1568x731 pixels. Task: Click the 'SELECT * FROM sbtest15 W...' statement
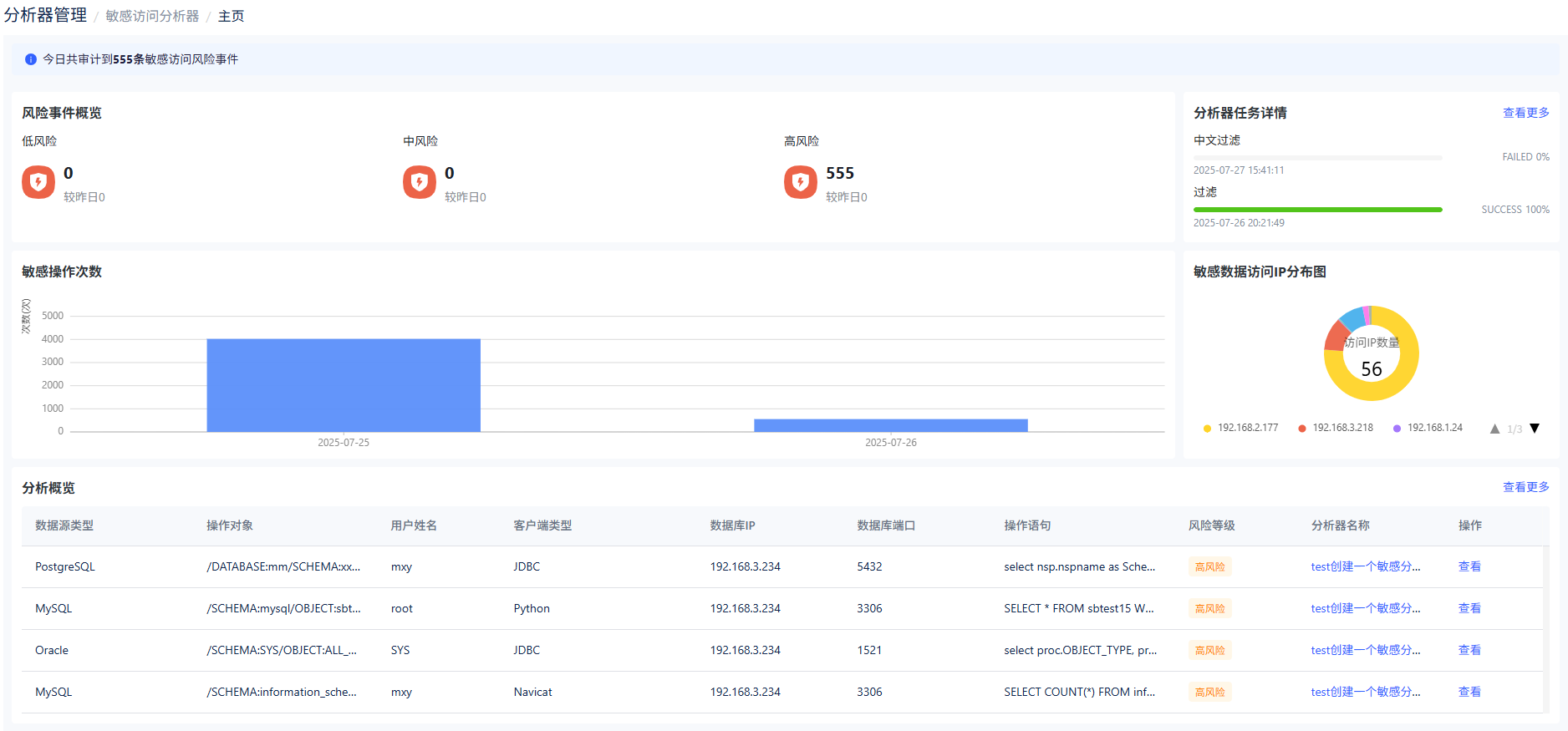tap(1079, 608)
